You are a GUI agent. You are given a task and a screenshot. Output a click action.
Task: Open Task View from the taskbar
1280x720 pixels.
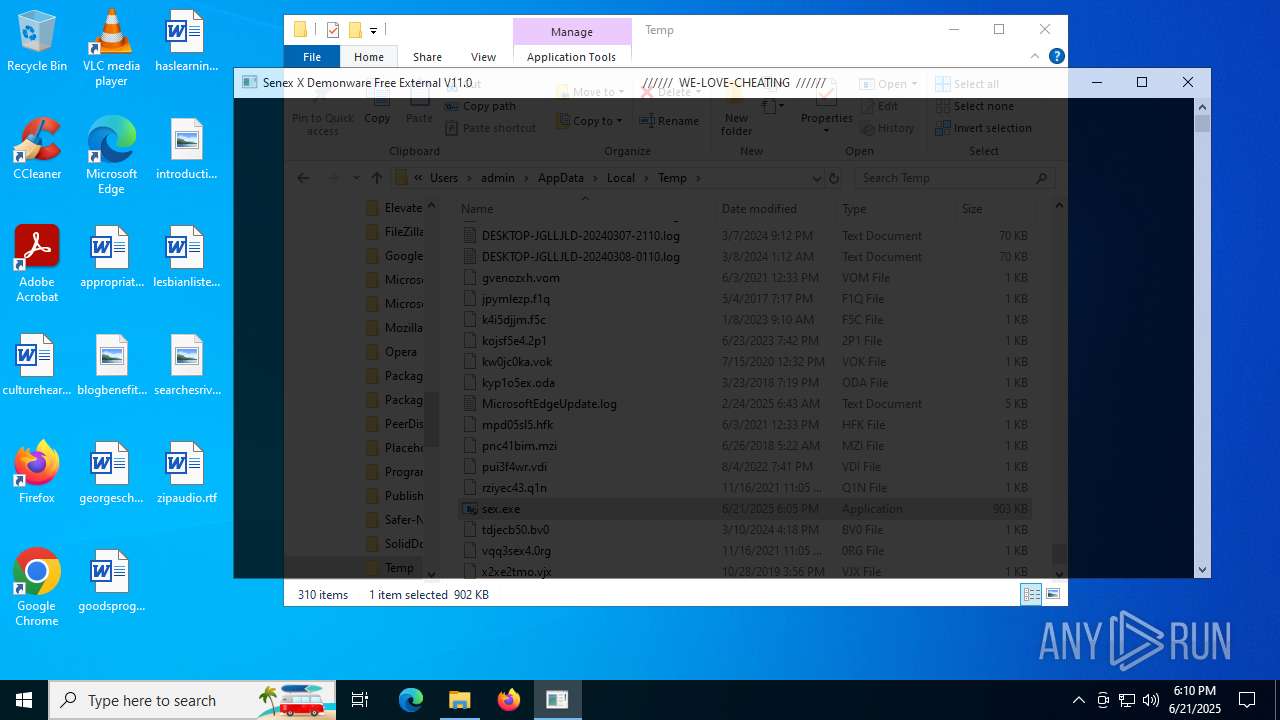360,700
